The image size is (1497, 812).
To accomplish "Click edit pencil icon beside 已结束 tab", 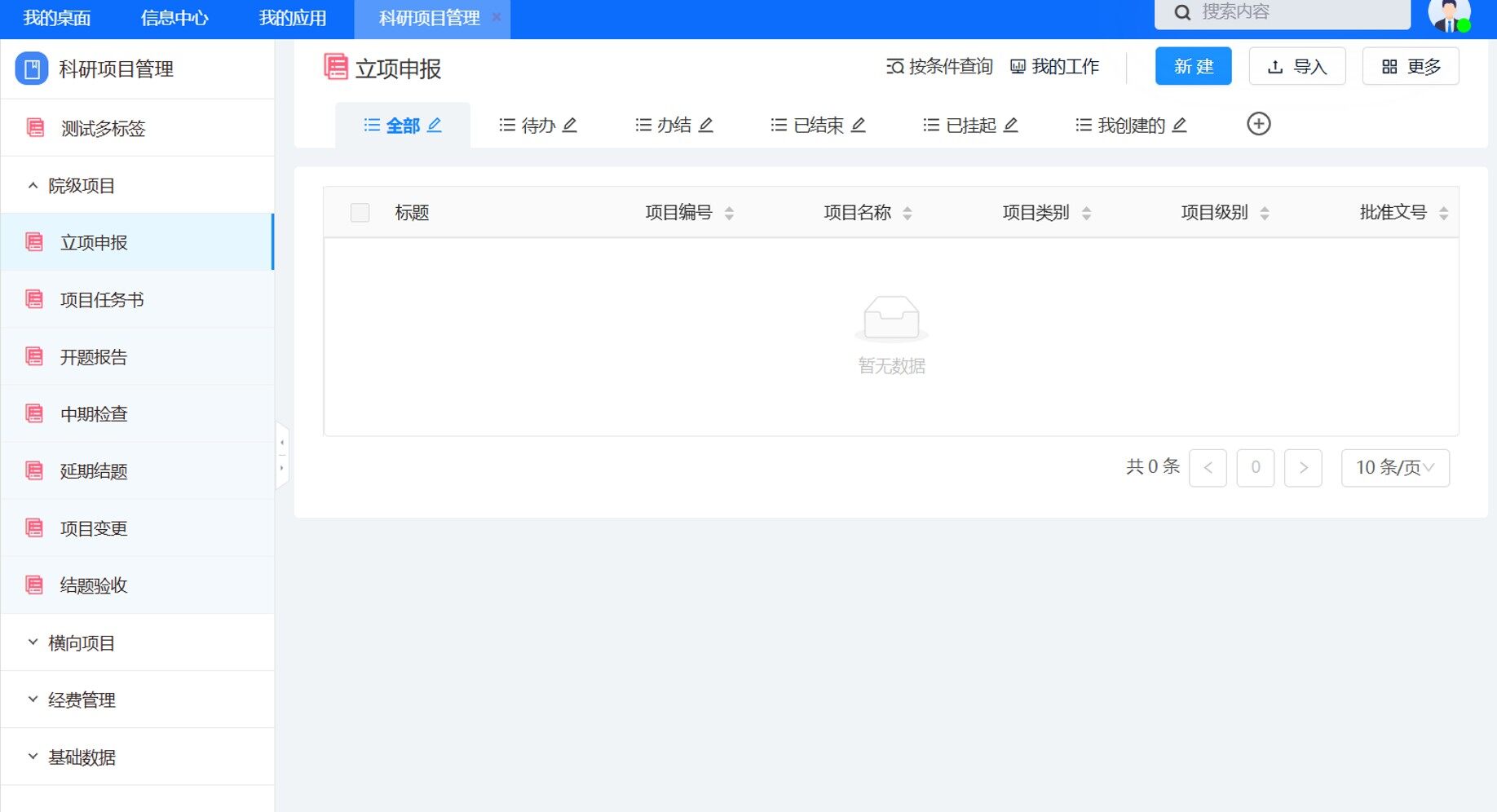I will 858,126.
